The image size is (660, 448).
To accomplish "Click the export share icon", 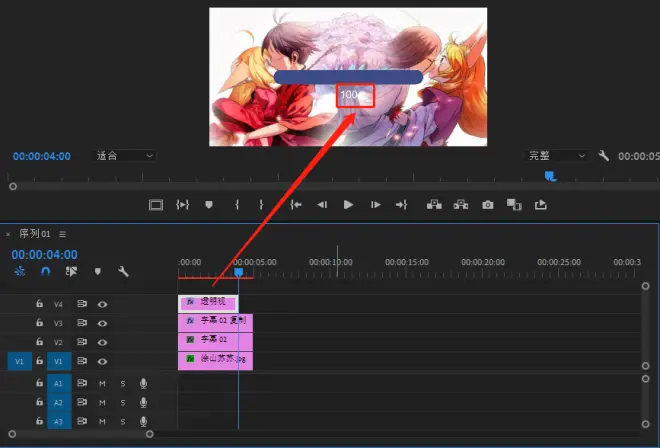I will 540,205.
